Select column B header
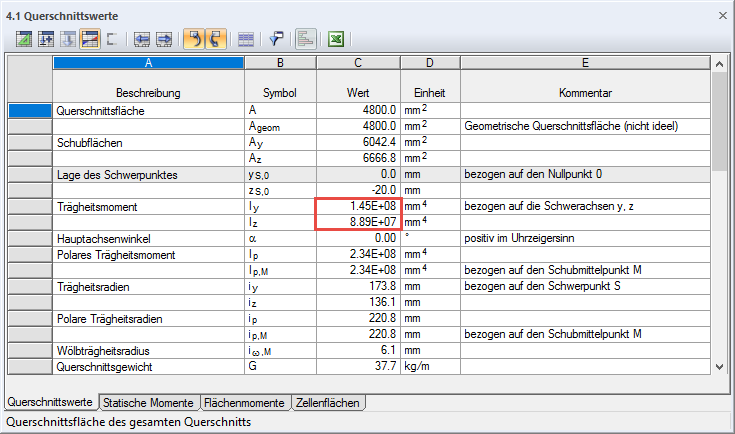The image size is (735, 434). coord(280,63)
